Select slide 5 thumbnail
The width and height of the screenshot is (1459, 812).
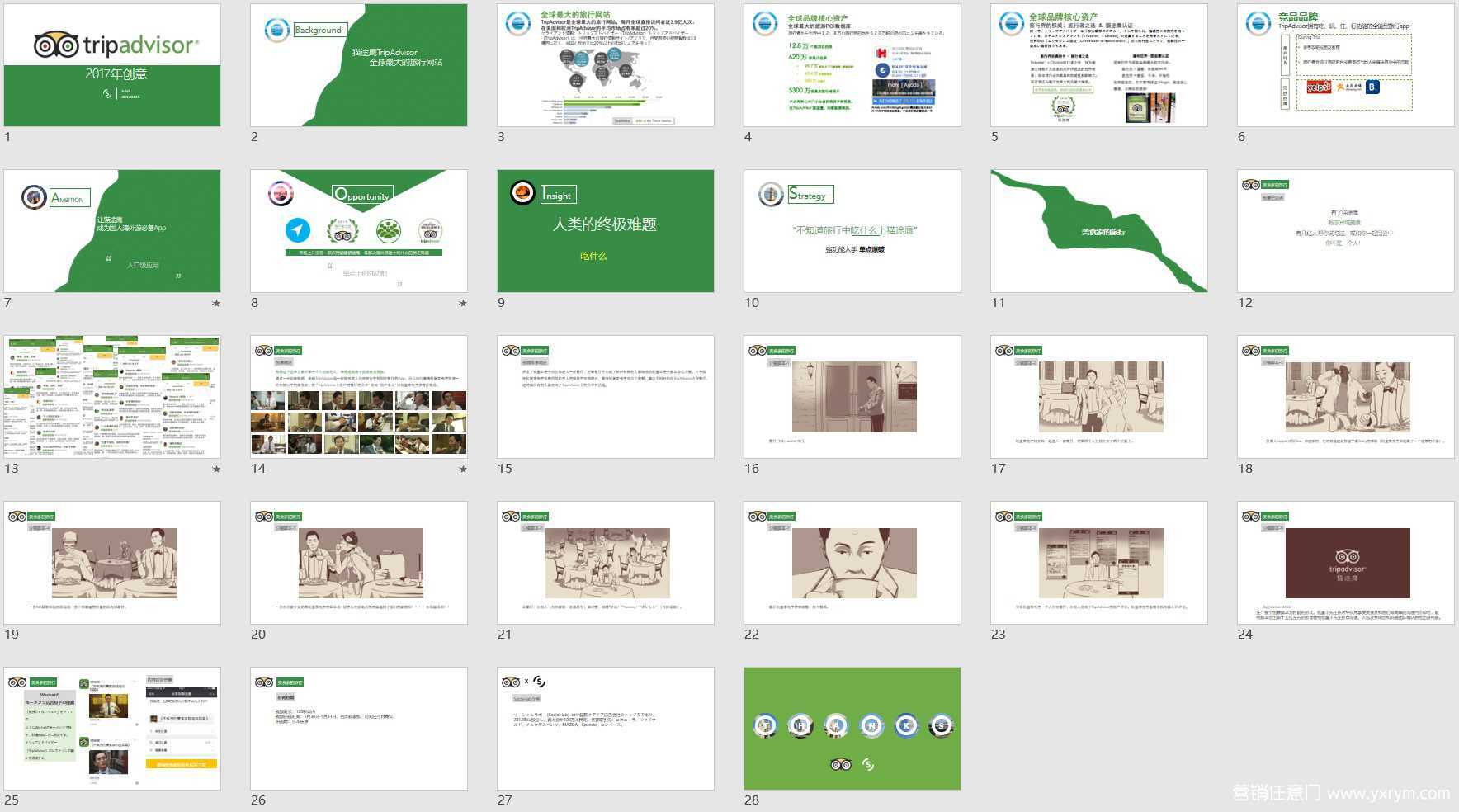coord(1099,65)
